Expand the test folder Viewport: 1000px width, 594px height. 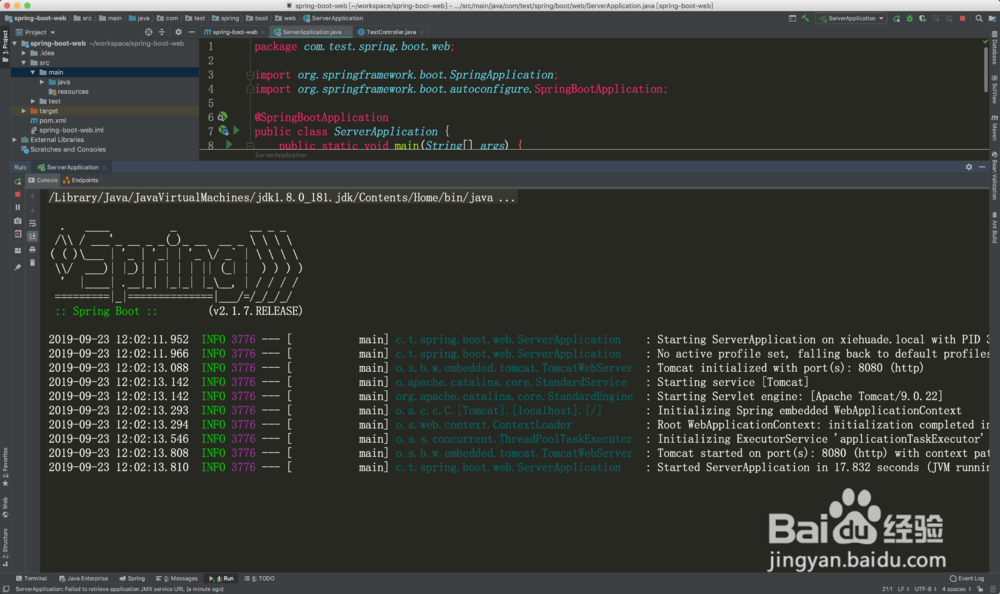(x=33, y=101)
